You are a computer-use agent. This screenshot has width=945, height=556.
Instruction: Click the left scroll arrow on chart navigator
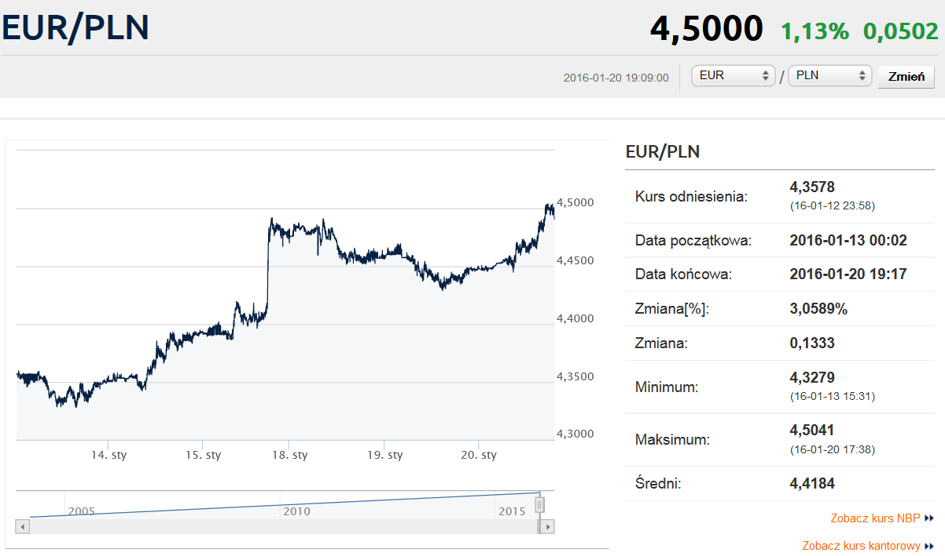click(23, 526)
